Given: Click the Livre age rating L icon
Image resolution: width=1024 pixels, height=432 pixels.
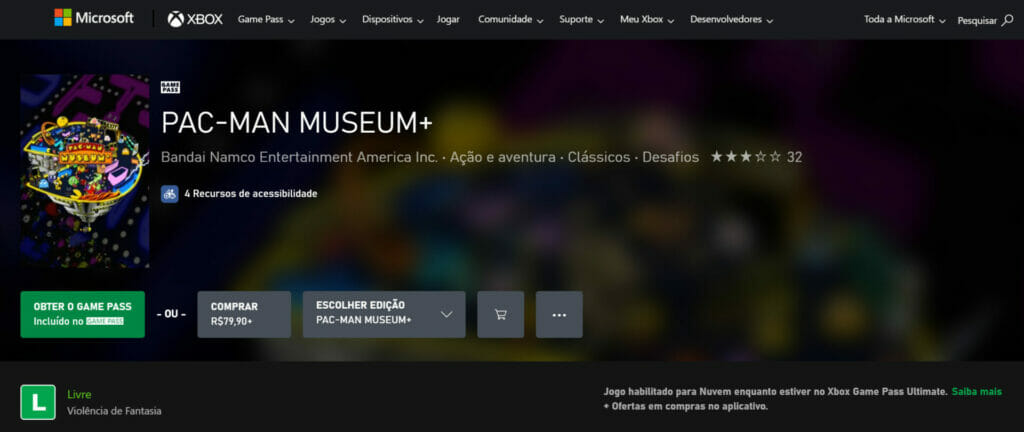Looking at the screenshot, I should [x=38, y=402].
